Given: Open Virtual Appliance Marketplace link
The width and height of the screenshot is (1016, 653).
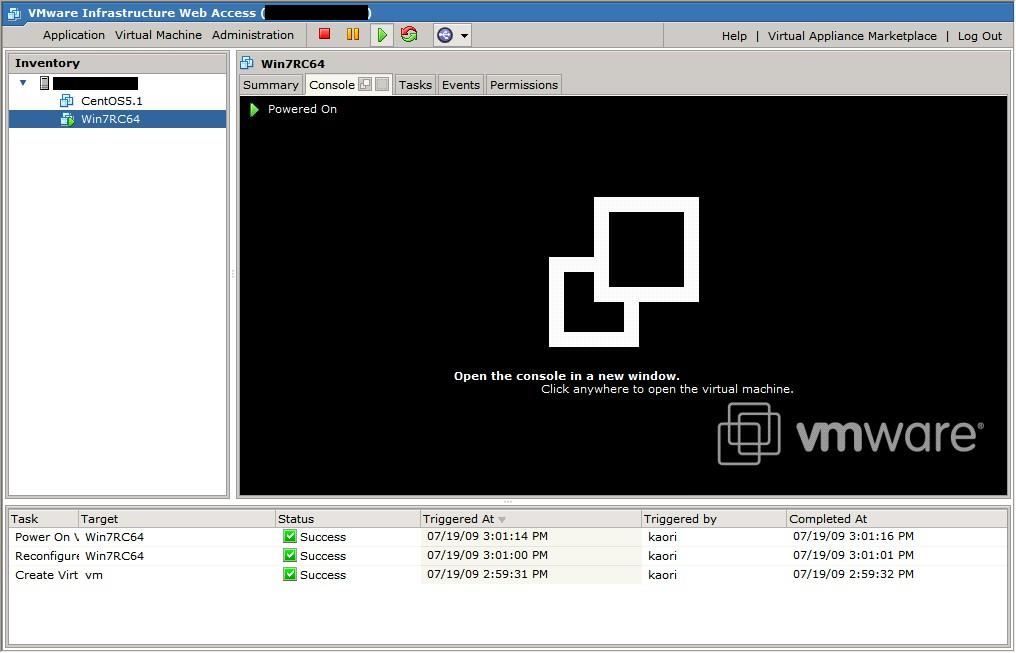Looking at the screenshot, I should (852, 36).
